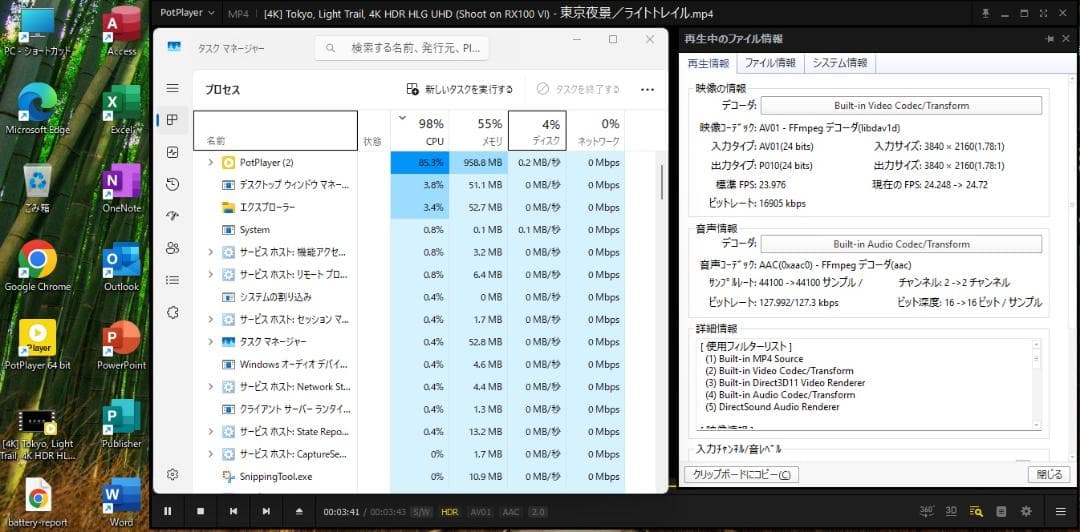
Task: Select Microsoft Edge desktop icon
Action: click(38, 109)
